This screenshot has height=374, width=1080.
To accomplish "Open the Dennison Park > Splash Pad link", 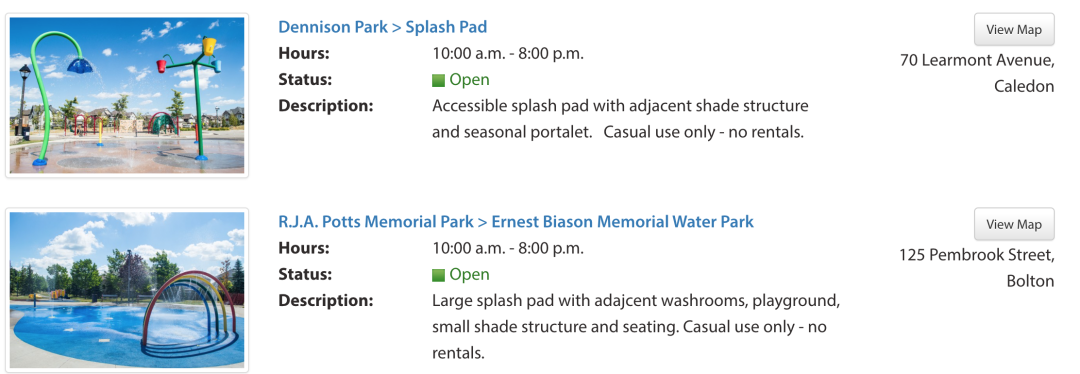I will 382,27.
